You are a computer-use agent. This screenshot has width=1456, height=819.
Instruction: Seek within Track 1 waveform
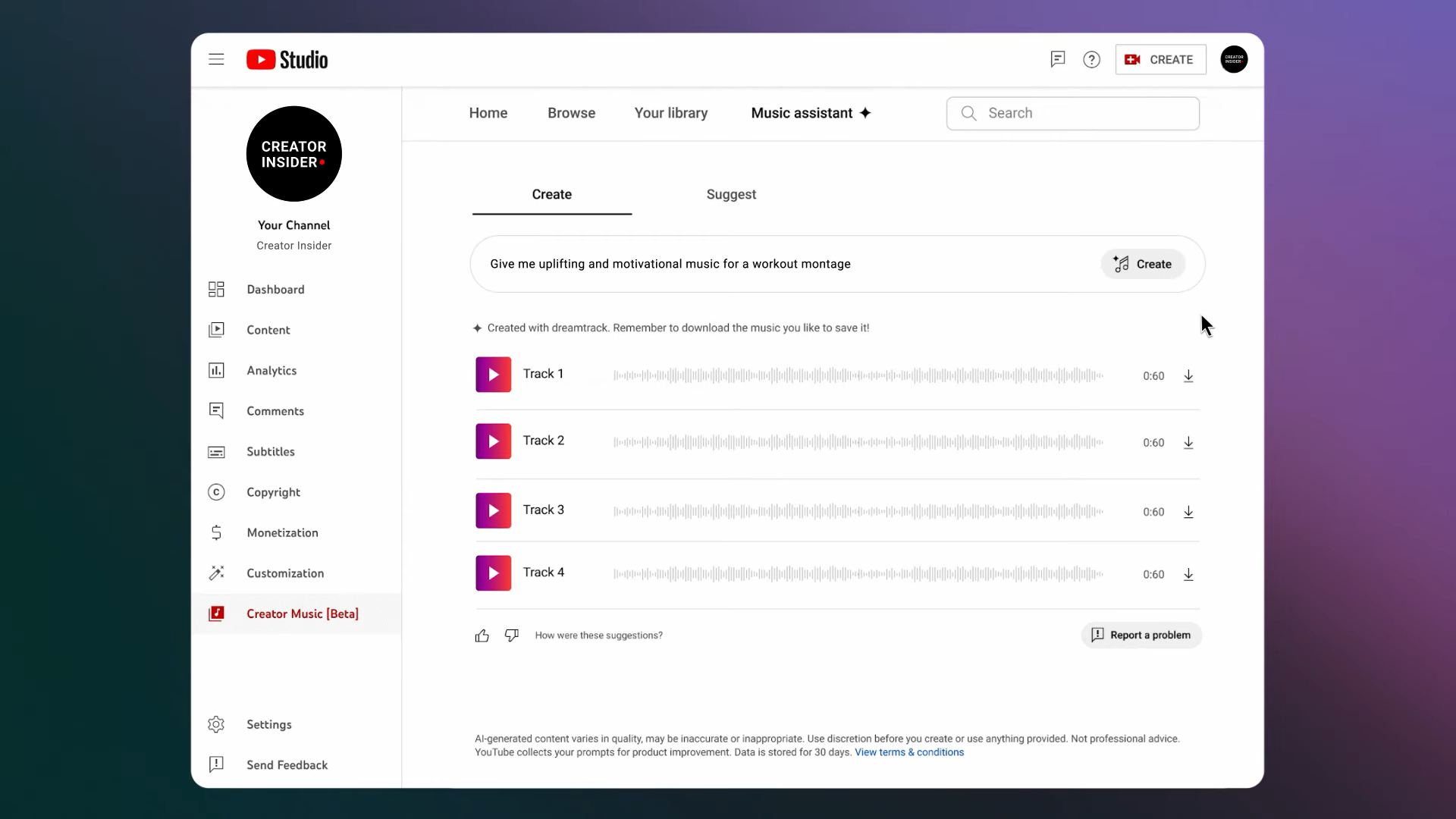pyautogui.click(x=857, y=375)
